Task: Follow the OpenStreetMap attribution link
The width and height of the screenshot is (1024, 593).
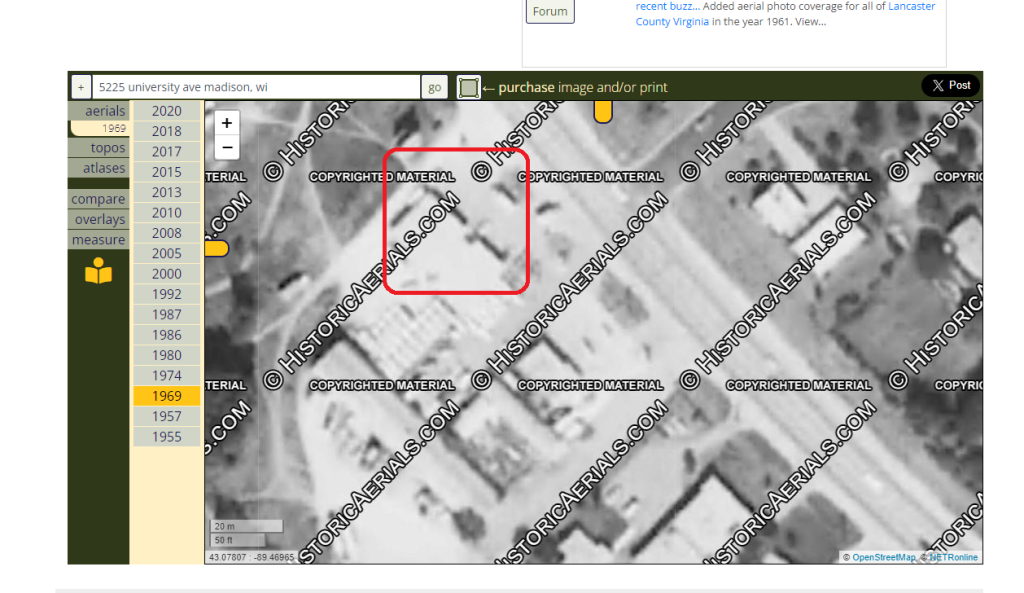Action: pos(883,557)
